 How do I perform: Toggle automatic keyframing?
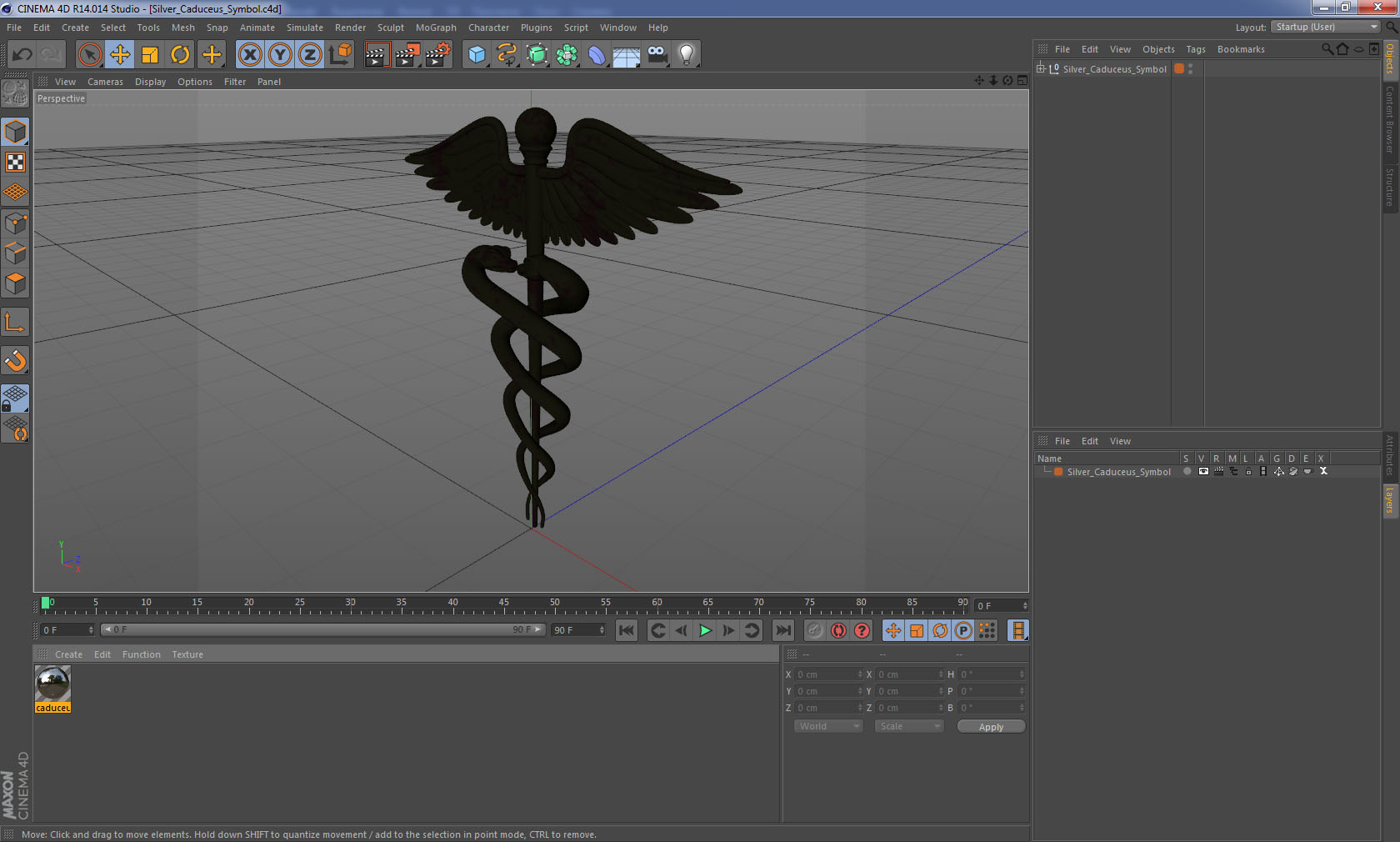(838, 630)
